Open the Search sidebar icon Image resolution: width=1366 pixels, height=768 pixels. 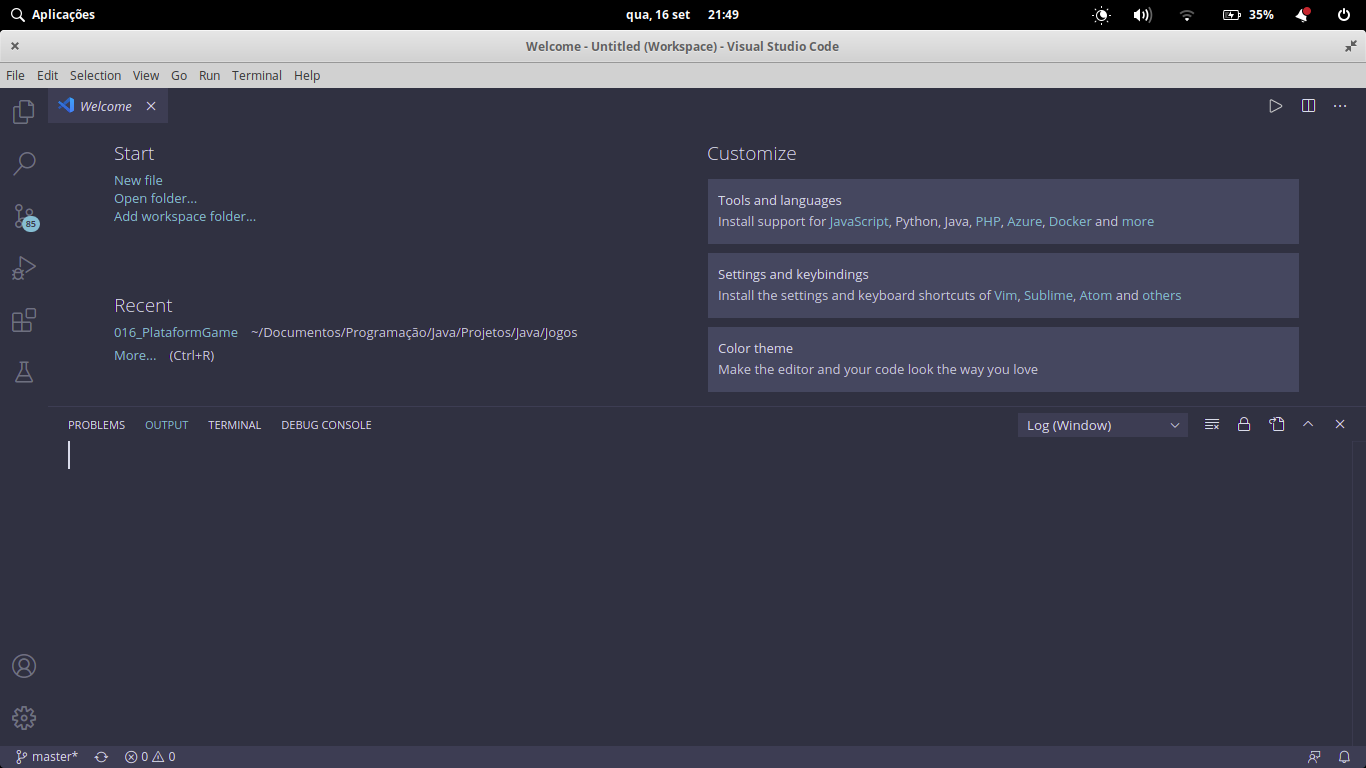(23, 163)
